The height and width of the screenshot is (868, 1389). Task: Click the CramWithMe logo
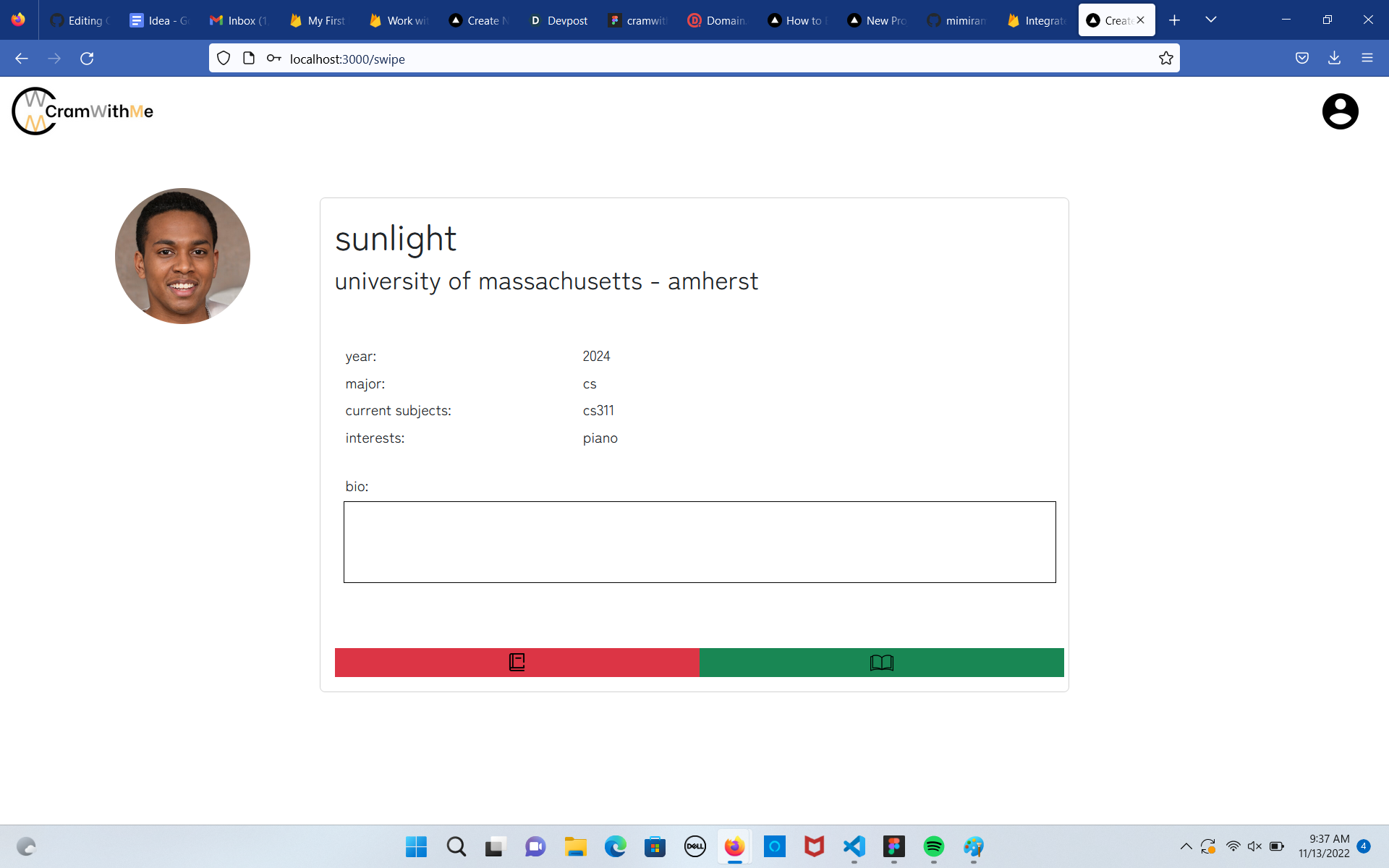[x=82, y=111]
